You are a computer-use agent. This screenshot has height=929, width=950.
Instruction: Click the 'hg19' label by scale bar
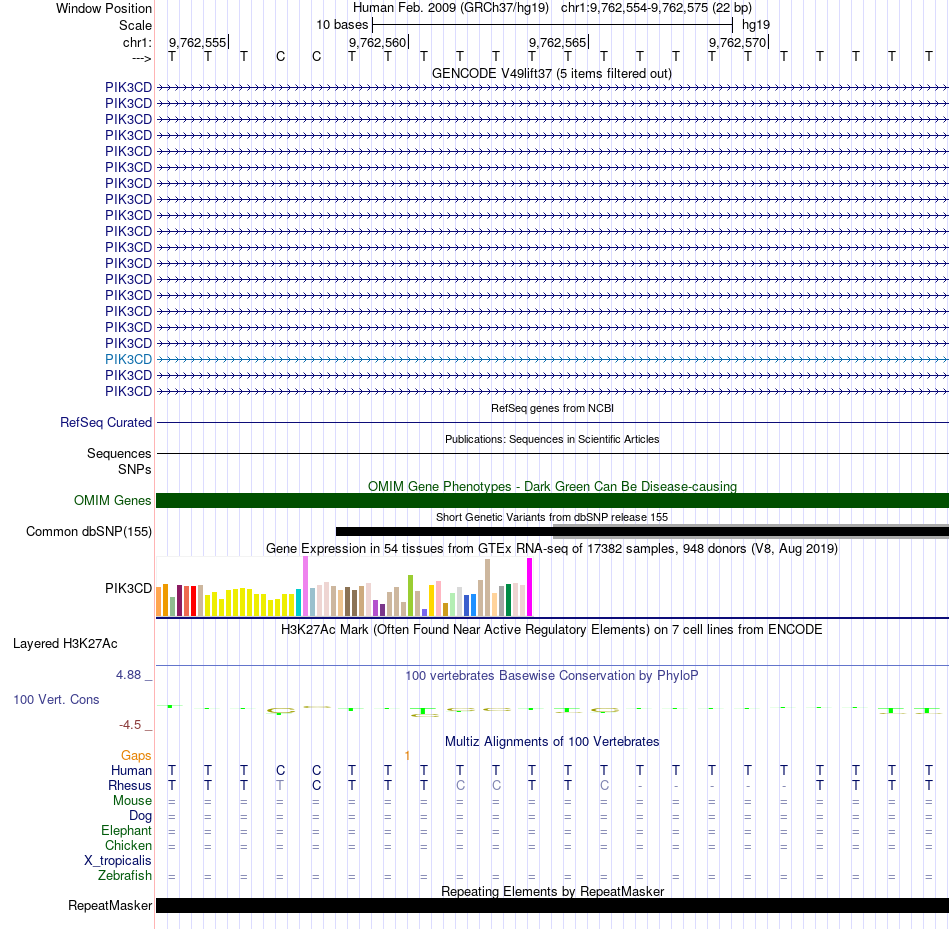(x=756, y=25)
